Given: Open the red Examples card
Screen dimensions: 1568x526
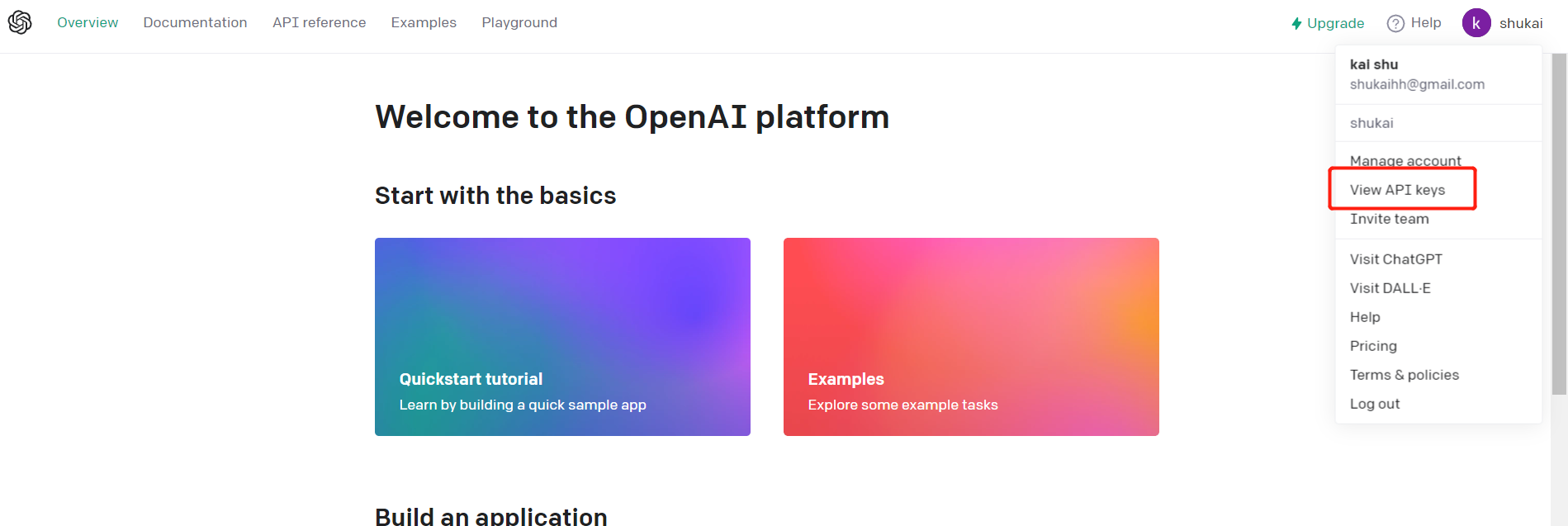Looking at the screenshot, I should pyautogui.click(x=971, y=337).
